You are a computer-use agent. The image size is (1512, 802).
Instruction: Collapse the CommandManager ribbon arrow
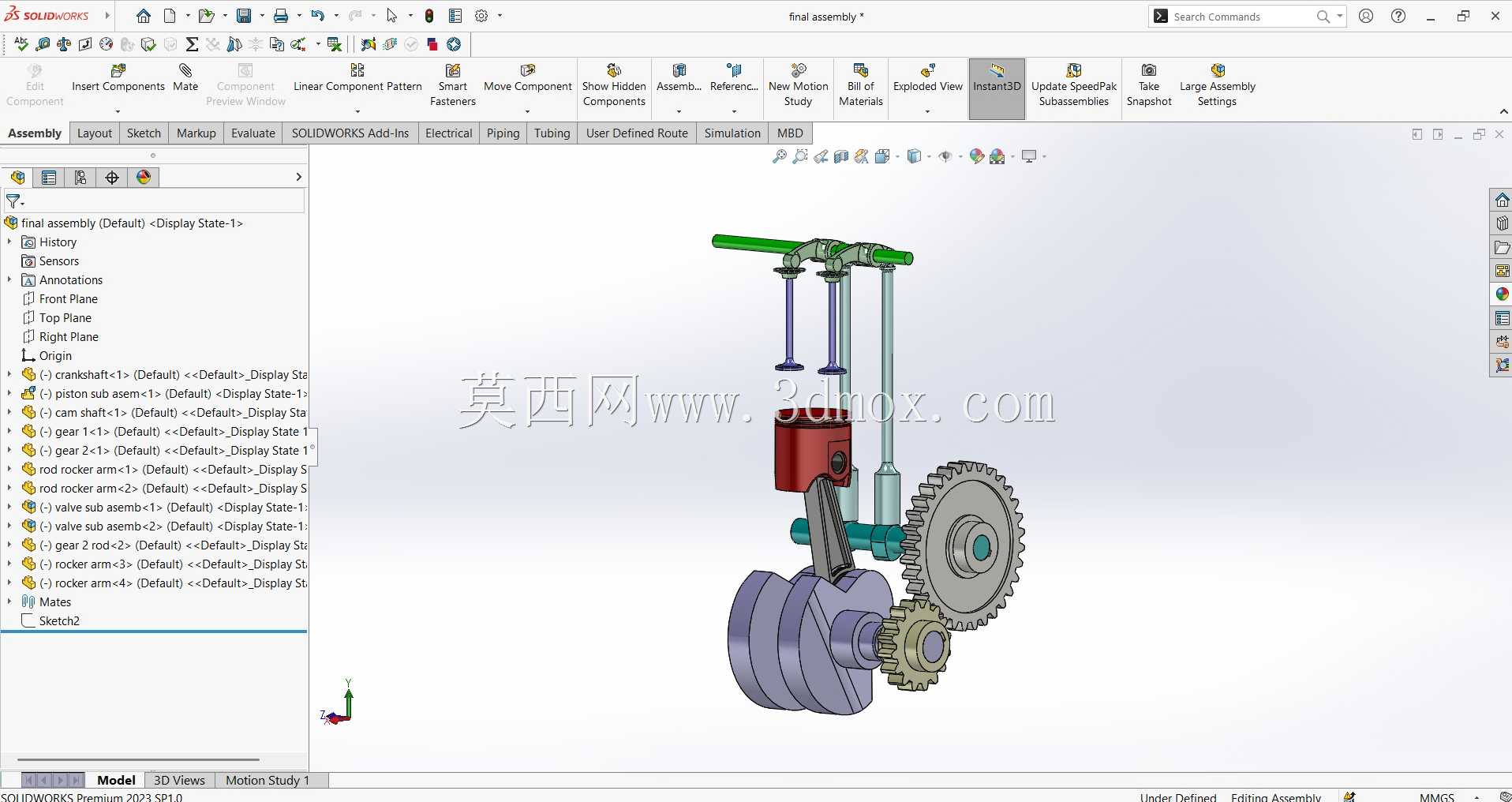coord(1503,111)
